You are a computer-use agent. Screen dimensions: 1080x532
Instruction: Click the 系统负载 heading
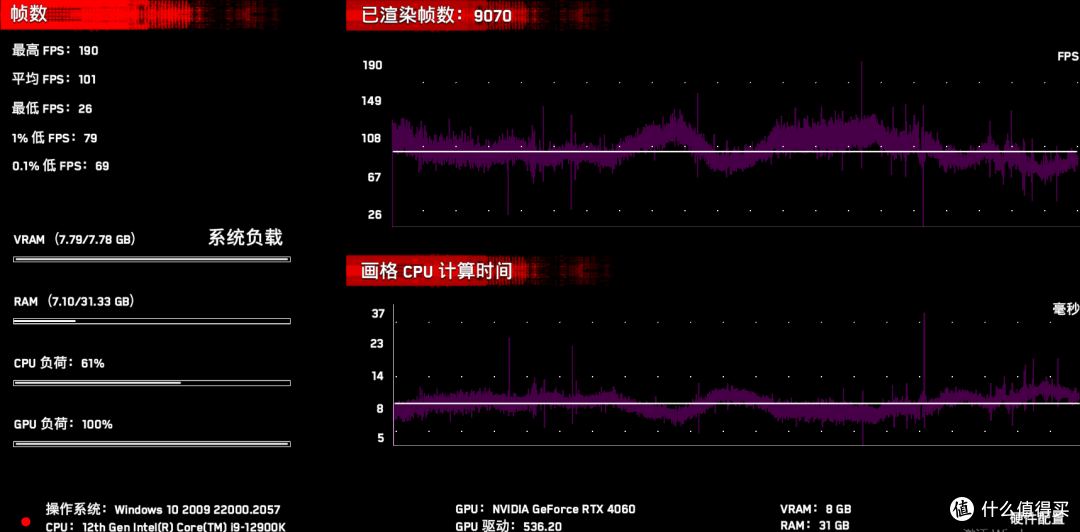(x=245, y=238)
